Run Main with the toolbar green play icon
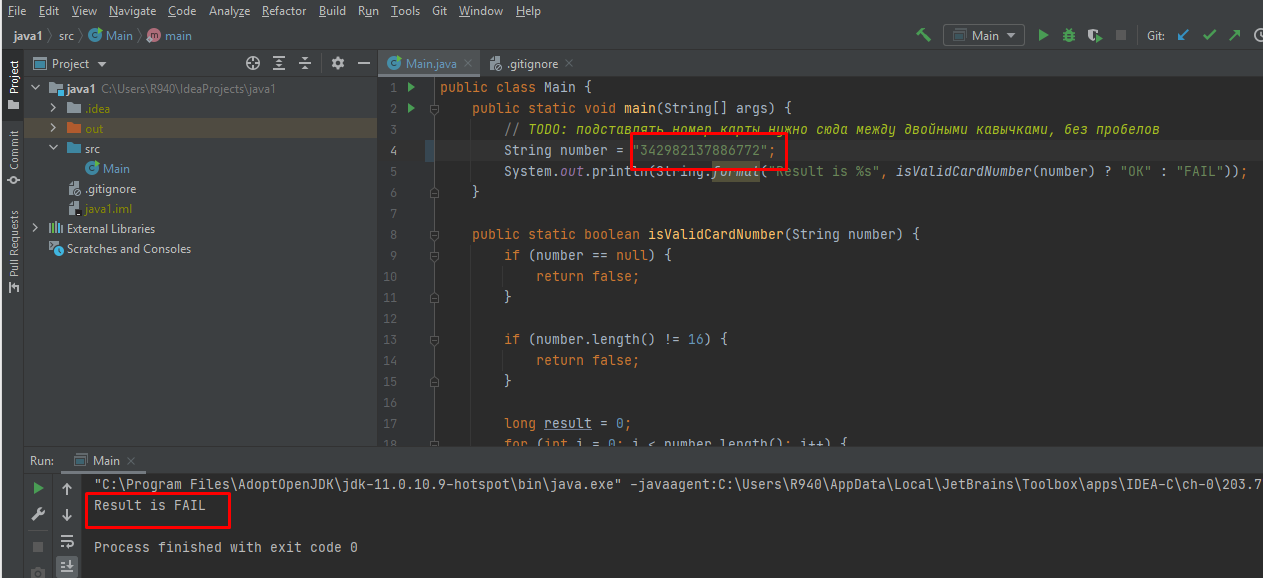1263x578 pixels. pos(1043,35)
